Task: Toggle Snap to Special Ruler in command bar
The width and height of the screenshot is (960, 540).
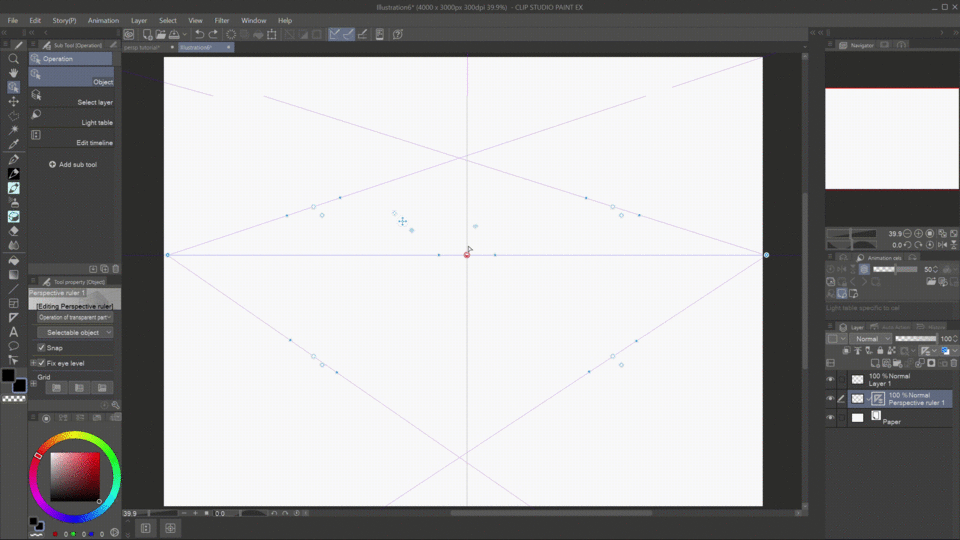Action: coord(348,34)
